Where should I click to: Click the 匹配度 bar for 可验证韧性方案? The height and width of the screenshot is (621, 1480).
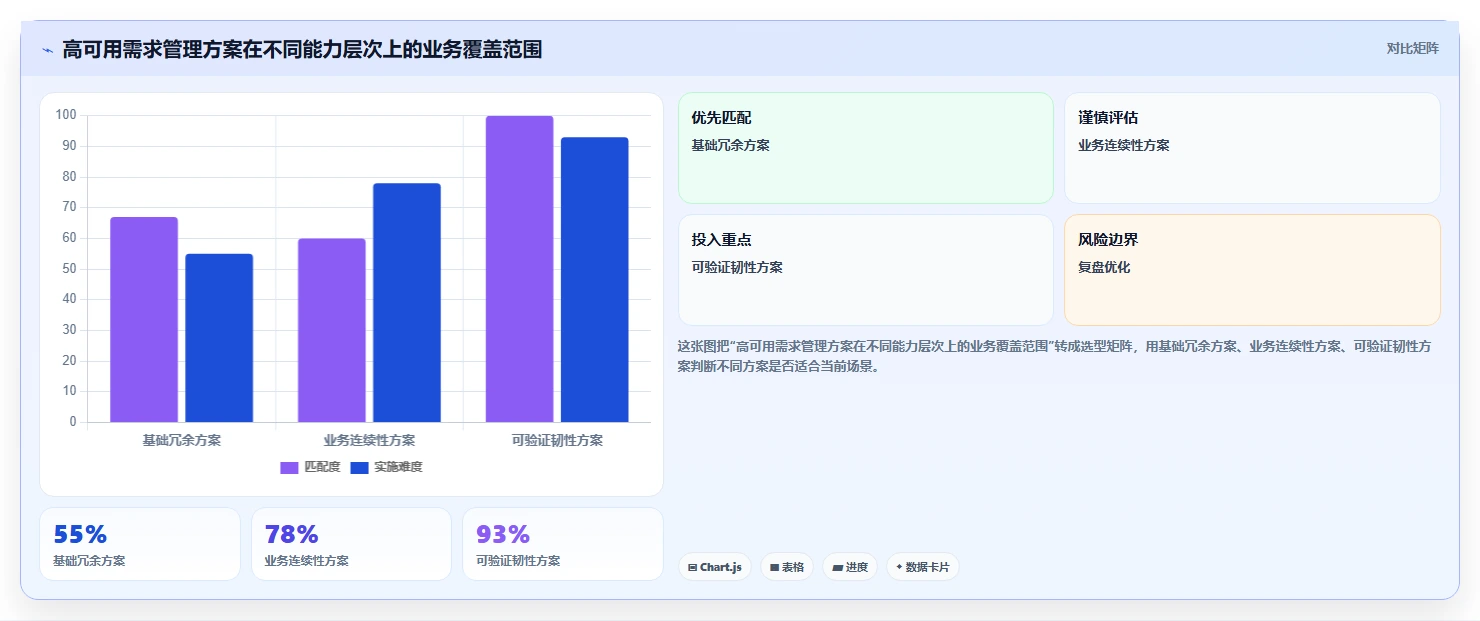click(x=519, y=269)
